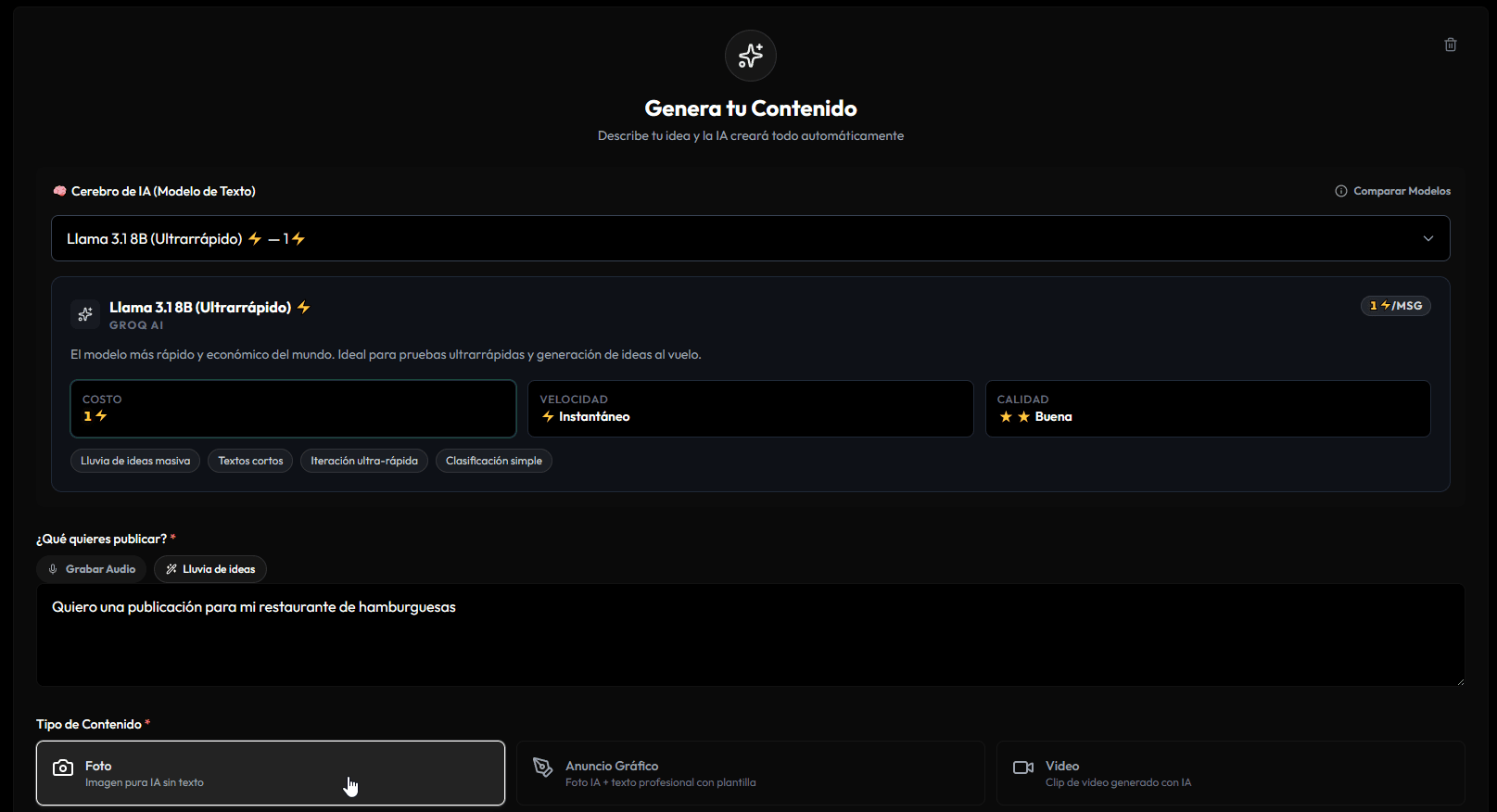This screenshot has width=1497, height=812.
Task: Click the GROQ AI provider label
Action: 136,325
